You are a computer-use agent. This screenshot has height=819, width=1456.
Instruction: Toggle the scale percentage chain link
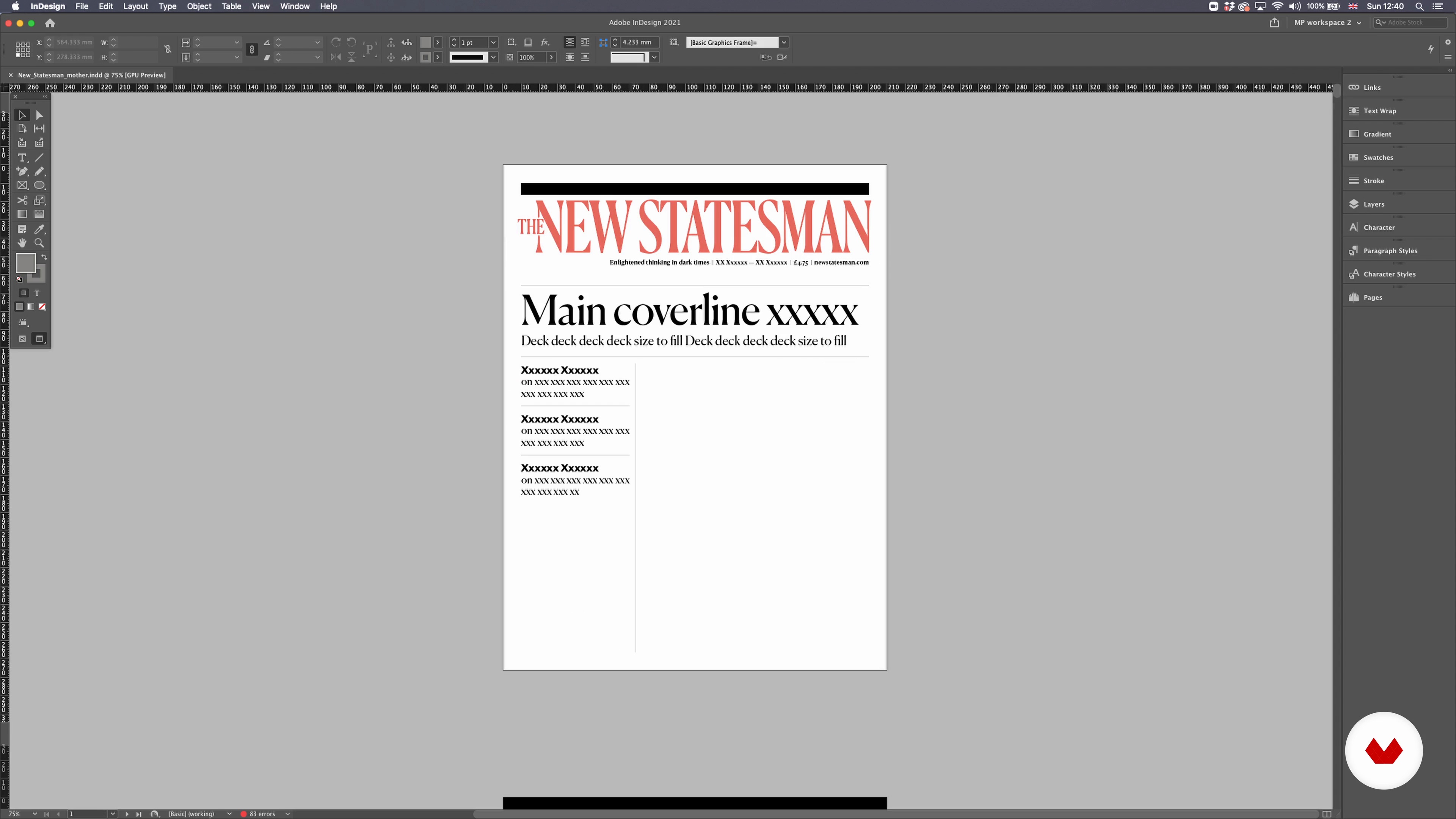tap(252, 50)
